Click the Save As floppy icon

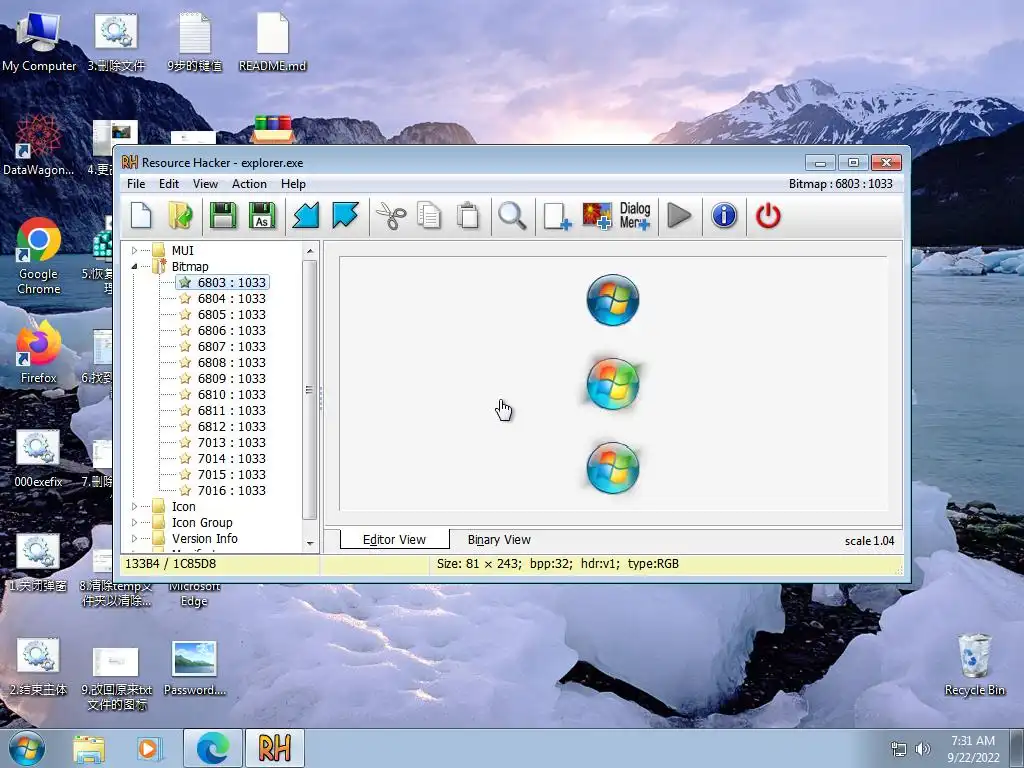point(263,216)
